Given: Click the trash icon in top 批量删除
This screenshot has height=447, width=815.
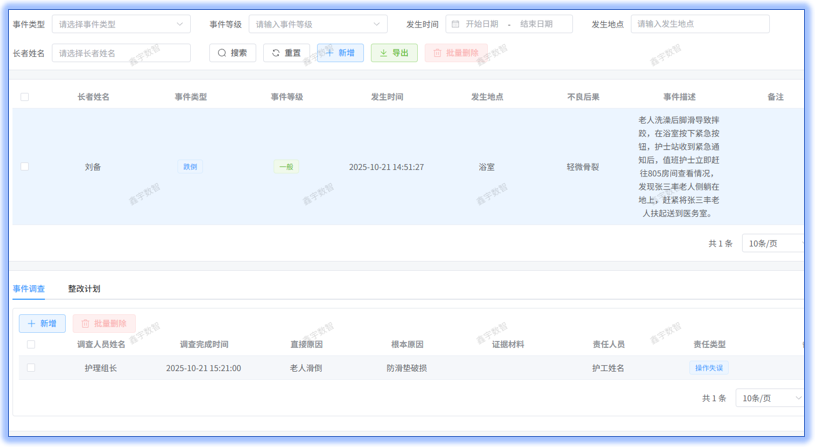Looking at the screenshot, I should coord(437,53).
